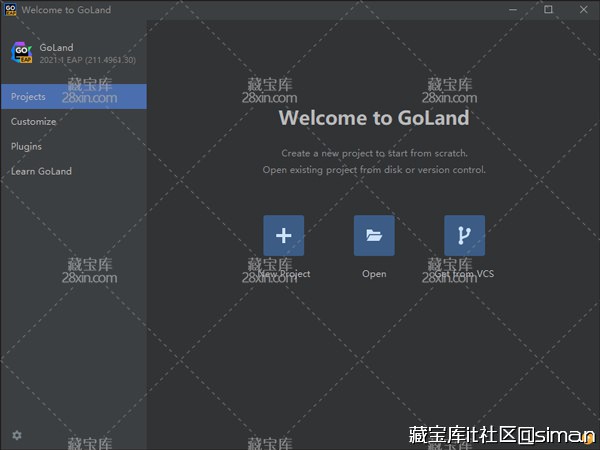Click the GoLand app icon in title bar

(10, 10)
